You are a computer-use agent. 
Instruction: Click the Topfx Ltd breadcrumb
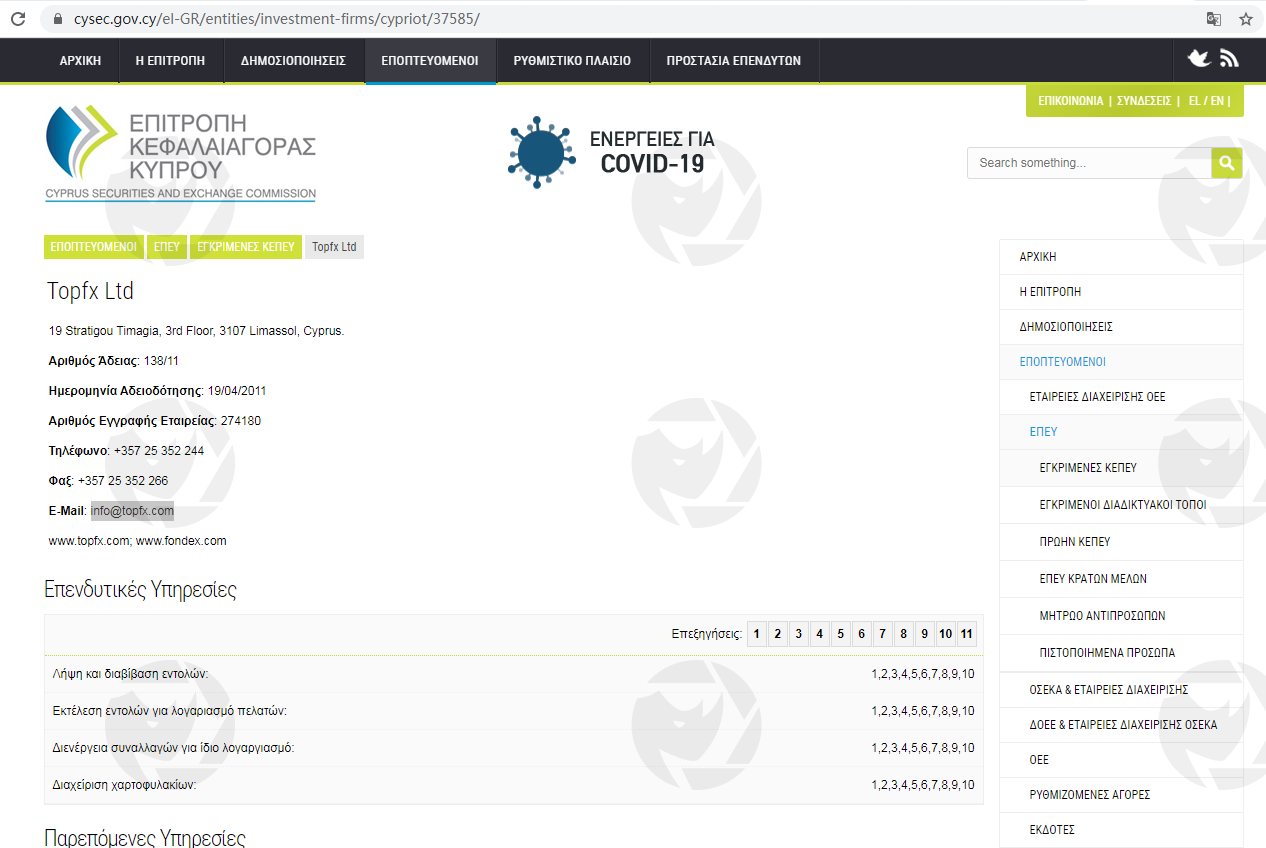(334, 246)
